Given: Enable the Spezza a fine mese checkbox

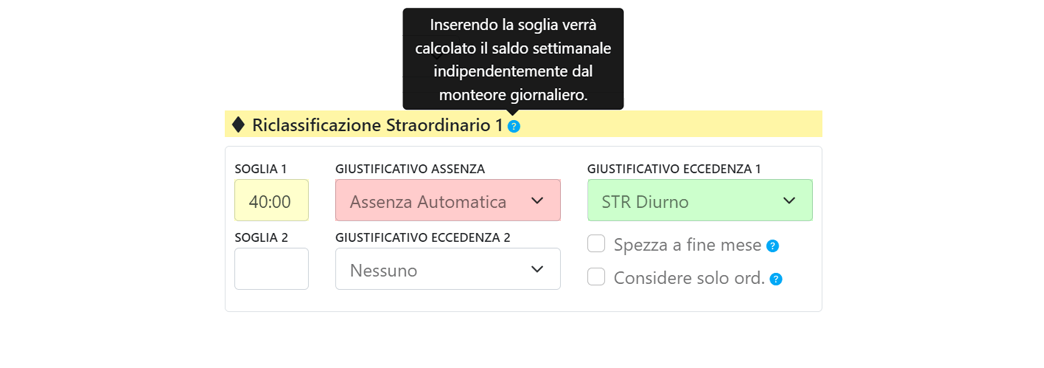Looking at the screenshot, I should coord(596,244).
